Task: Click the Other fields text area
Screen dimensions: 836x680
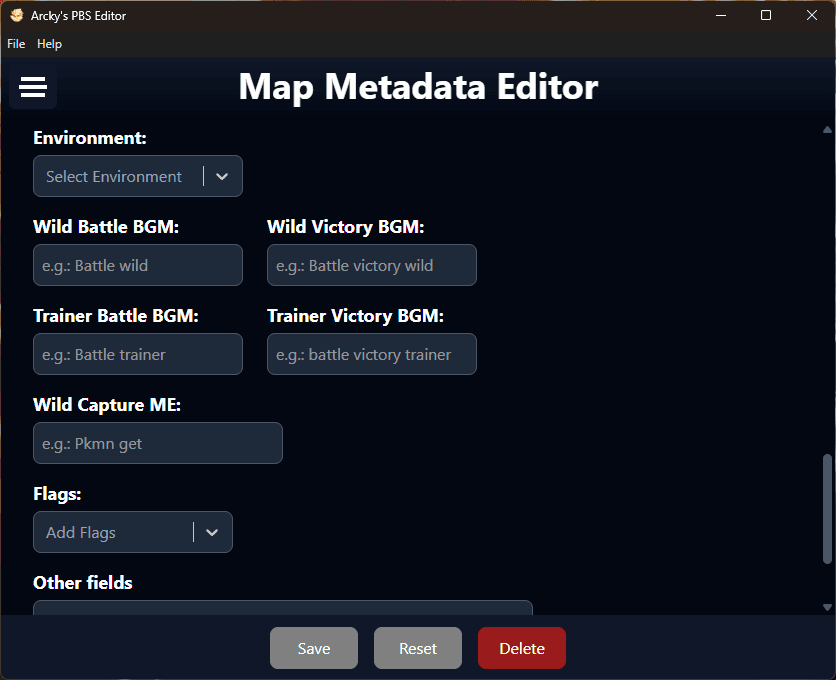Action: tap(283, 607)
